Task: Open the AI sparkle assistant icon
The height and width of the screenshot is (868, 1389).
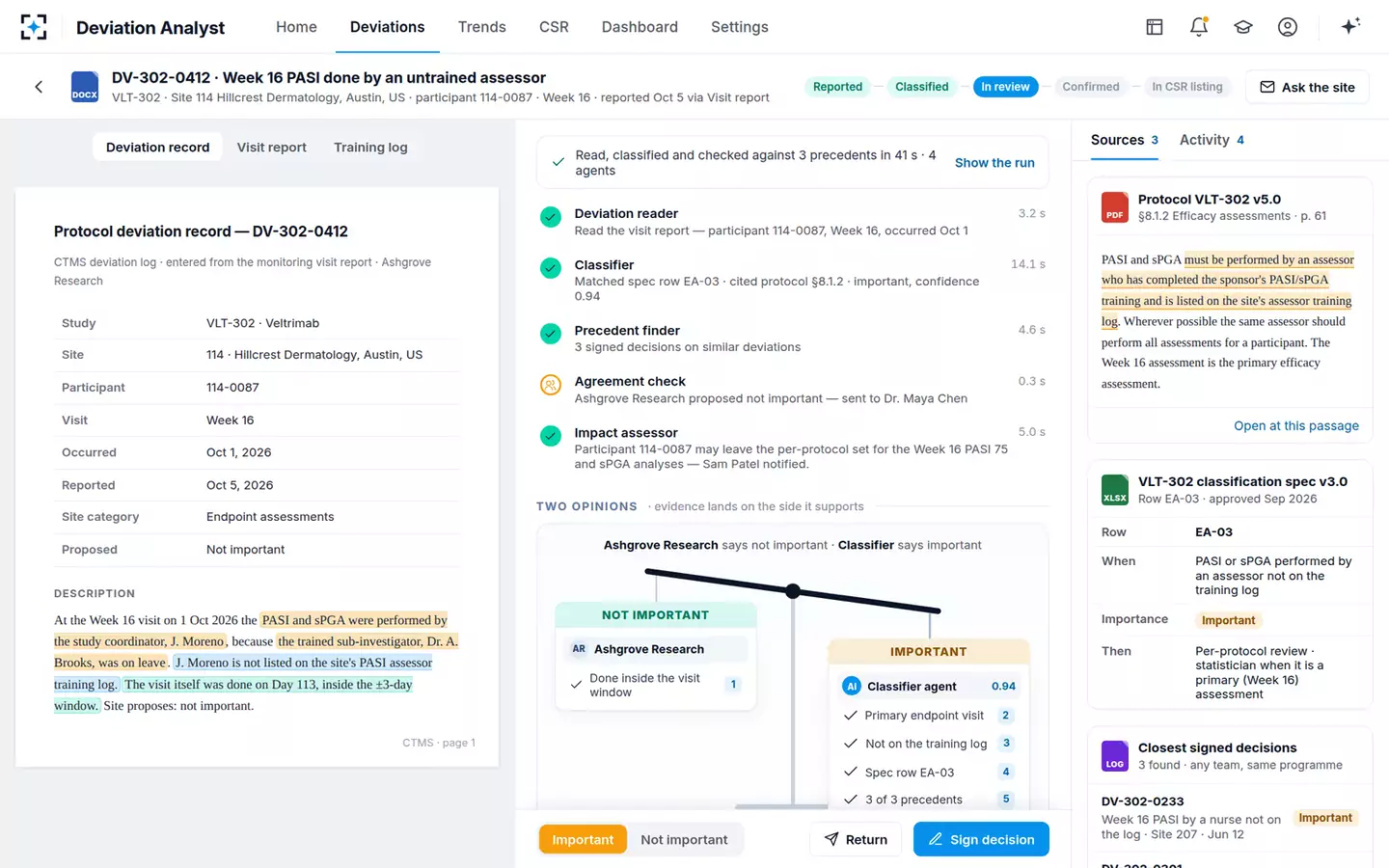Action: point(1350,26)
